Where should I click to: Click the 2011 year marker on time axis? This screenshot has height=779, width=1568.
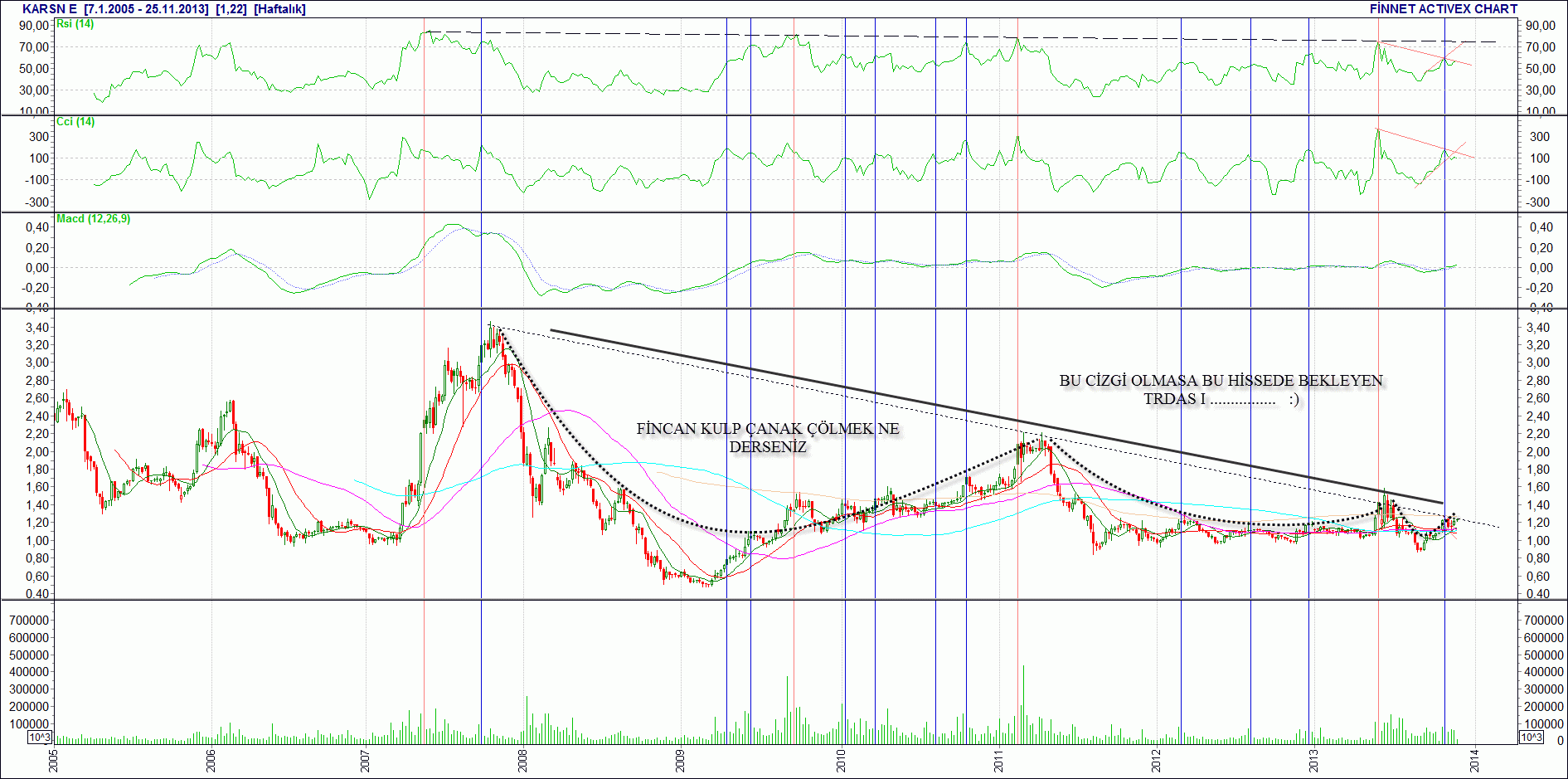(998, 761)
